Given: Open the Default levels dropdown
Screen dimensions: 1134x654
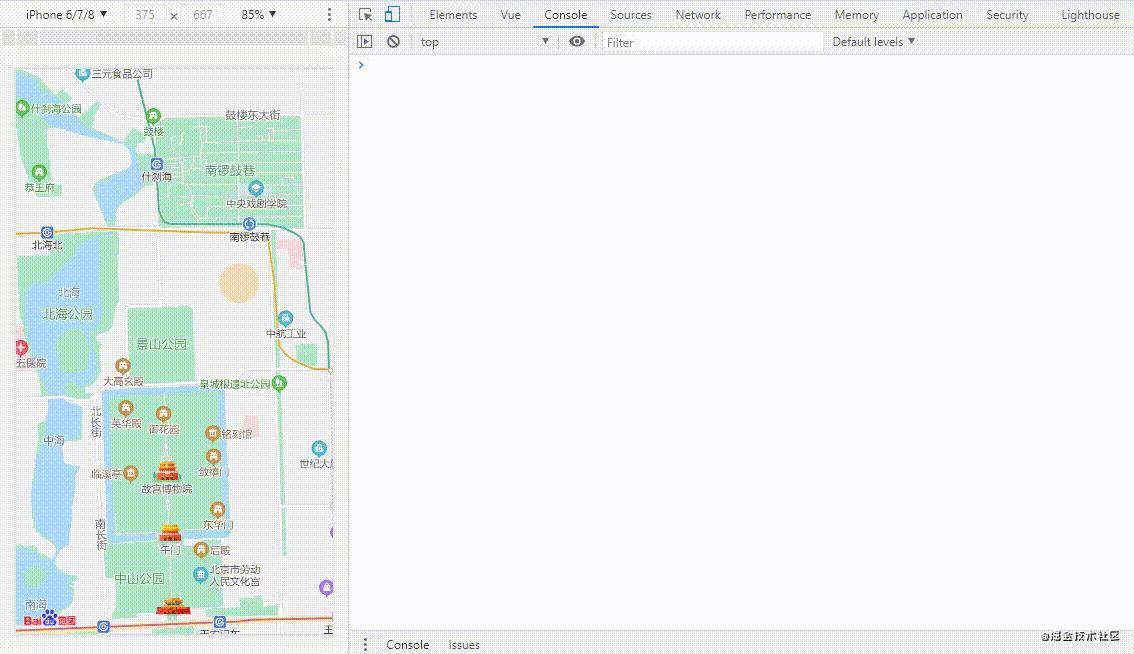Looking at the screenshot, I should click(x=873, y=42).
